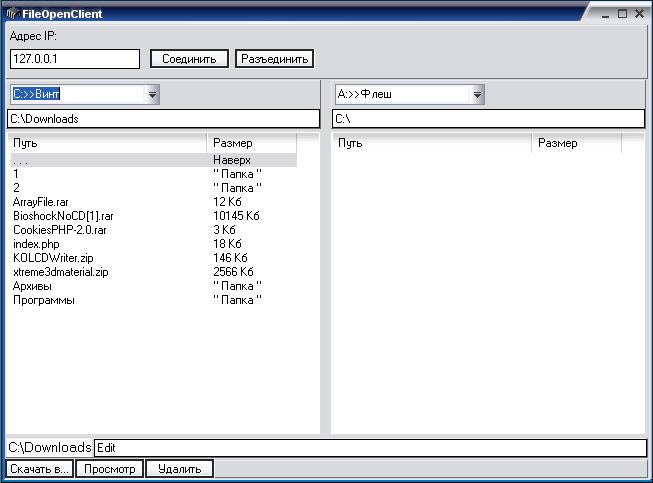The height and width of the screenshot is (483, 653).
Task: Click the Удалить button
Action: pyautogui.click(x=179, y=469)
